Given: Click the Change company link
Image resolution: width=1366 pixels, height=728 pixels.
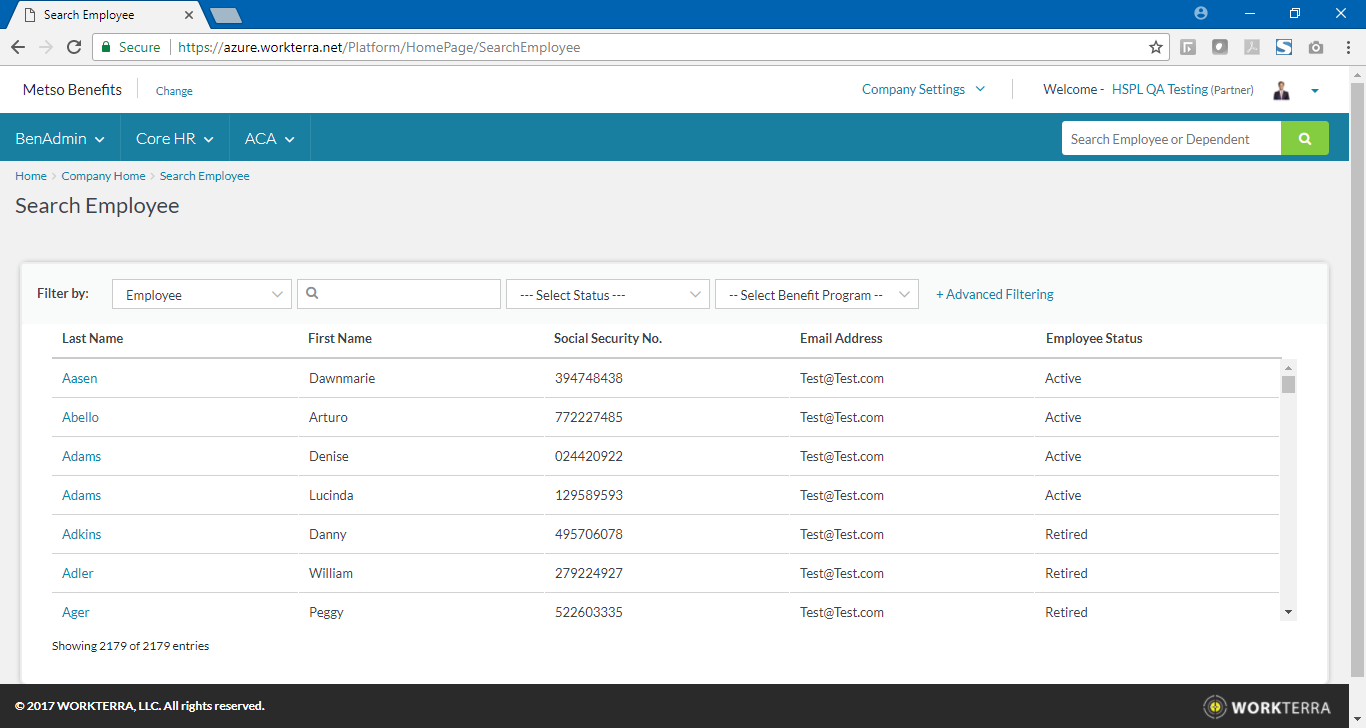Looking at the screenshot, I should [x=174, y=91].
